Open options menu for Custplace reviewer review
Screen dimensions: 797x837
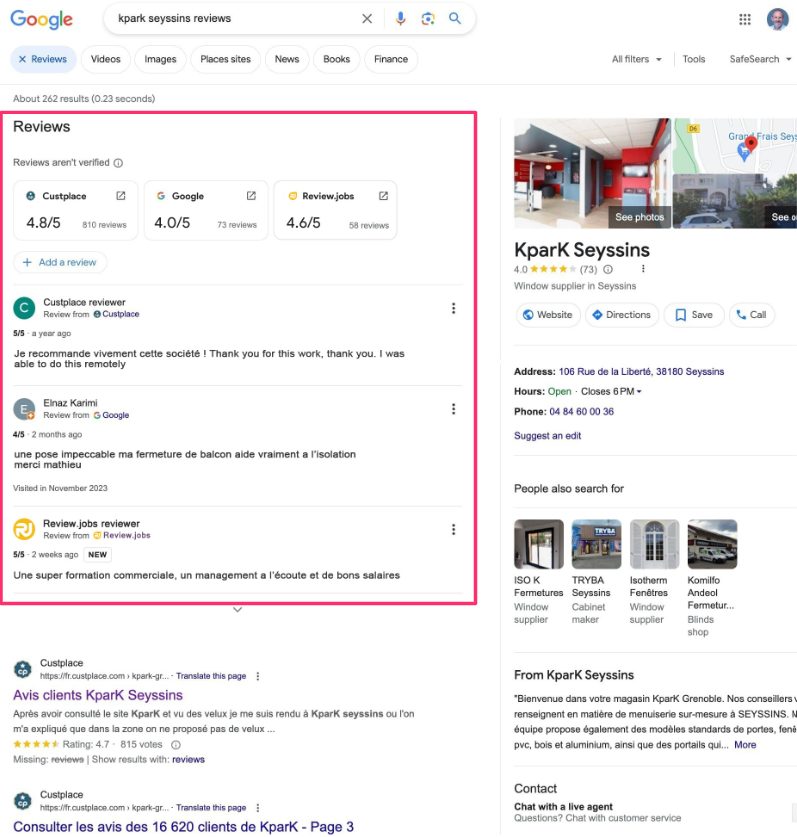[x=453, y=308]
